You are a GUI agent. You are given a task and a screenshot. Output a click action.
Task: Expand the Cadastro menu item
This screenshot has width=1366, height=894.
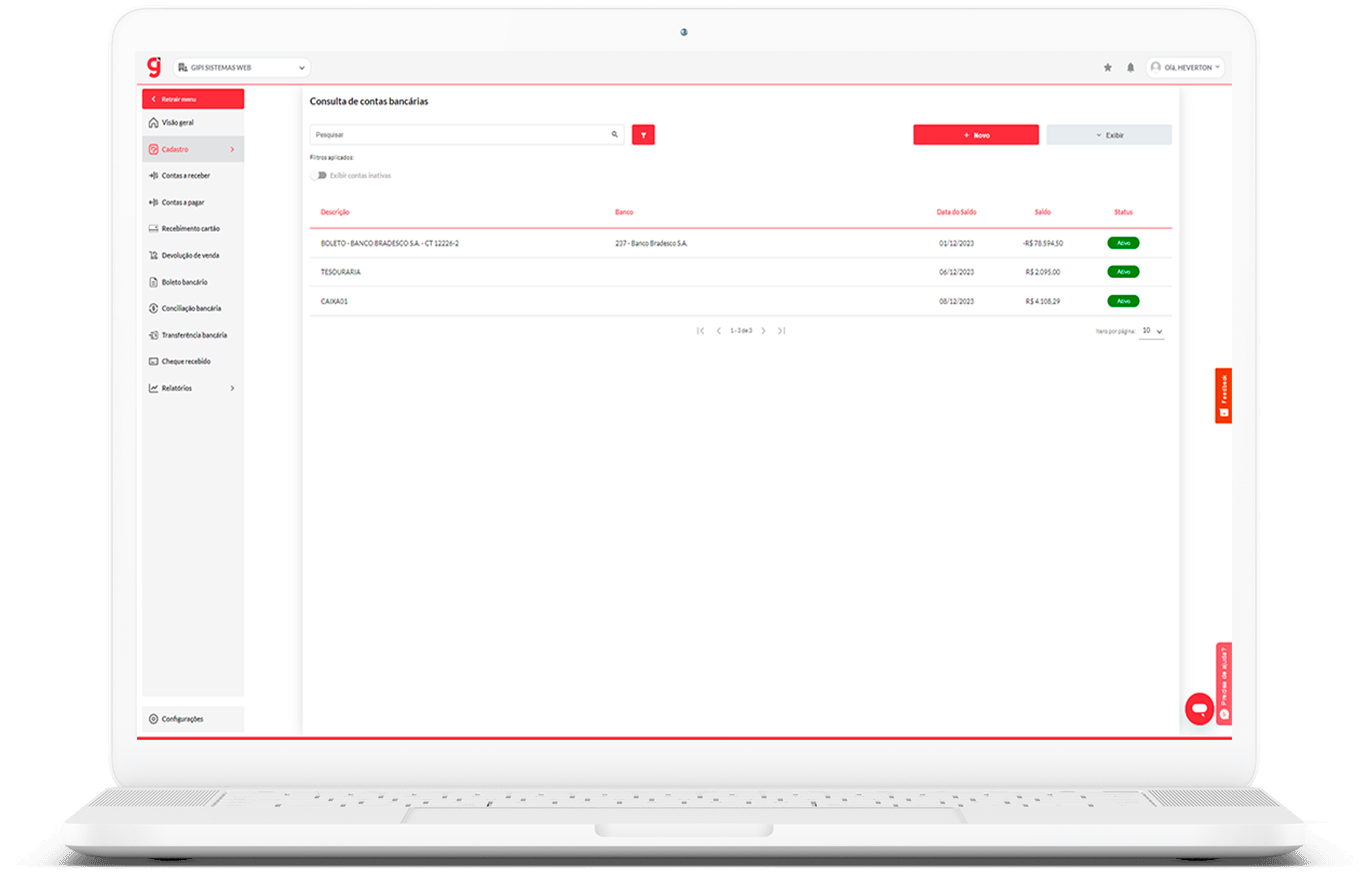[193, 149]
